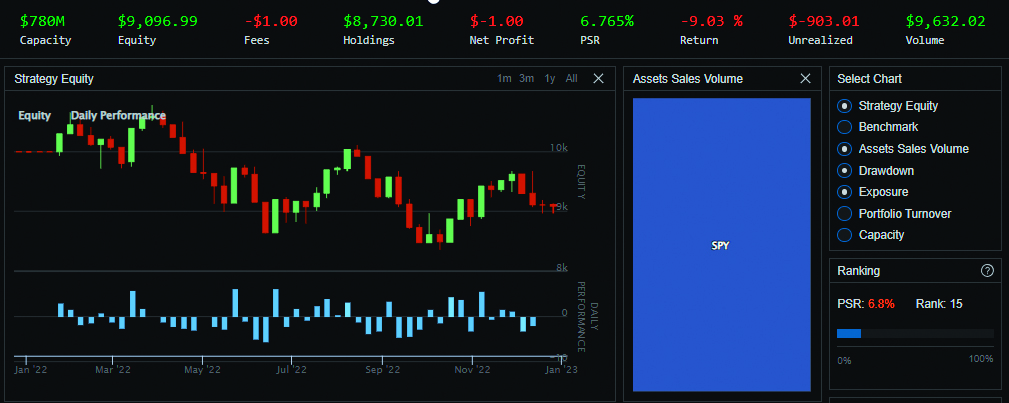Click the $-903.01 Unrealized value
The height and width of the screenshot is (403, 1009).
(x=824, y=21)
